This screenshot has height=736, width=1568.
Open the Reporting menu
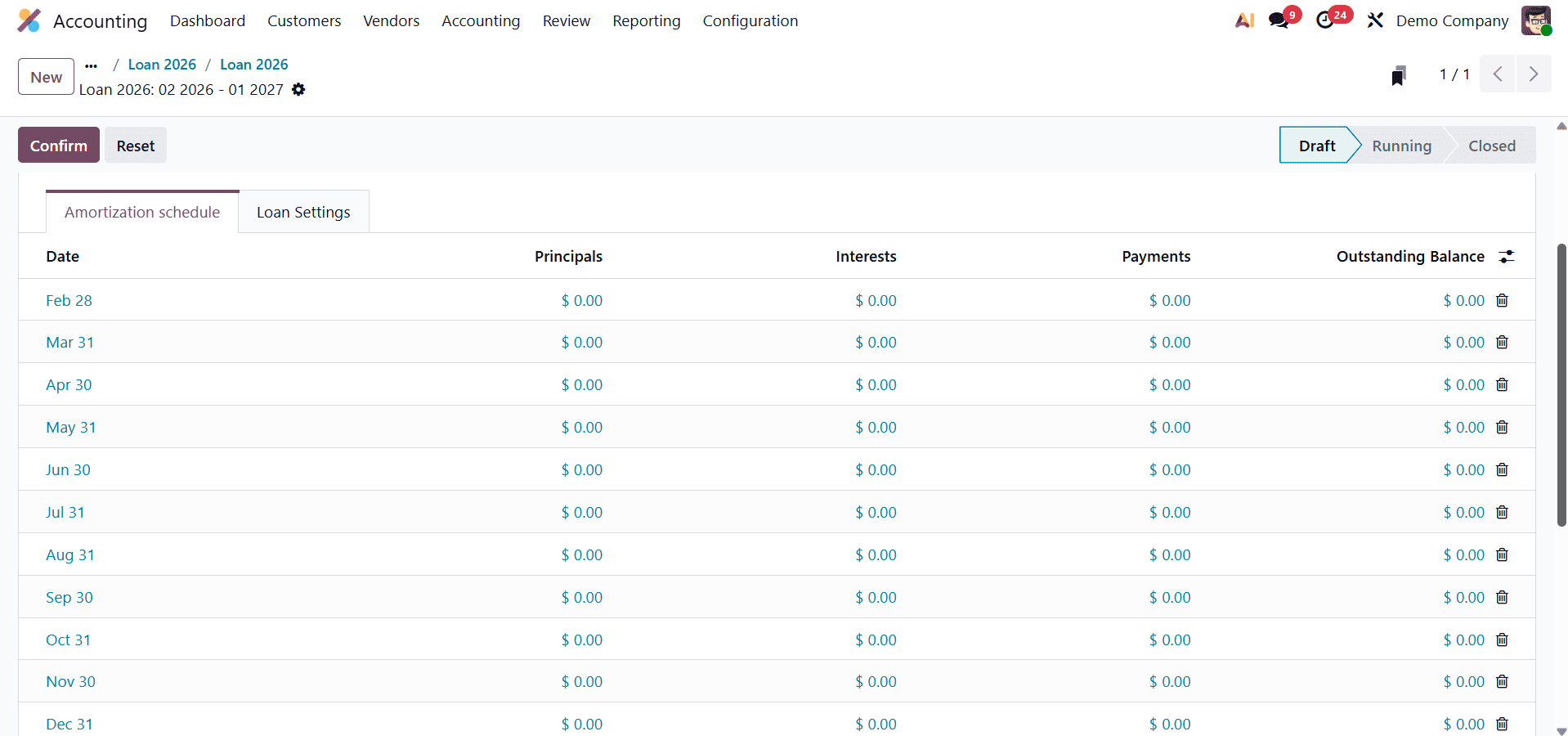point(646,20)
